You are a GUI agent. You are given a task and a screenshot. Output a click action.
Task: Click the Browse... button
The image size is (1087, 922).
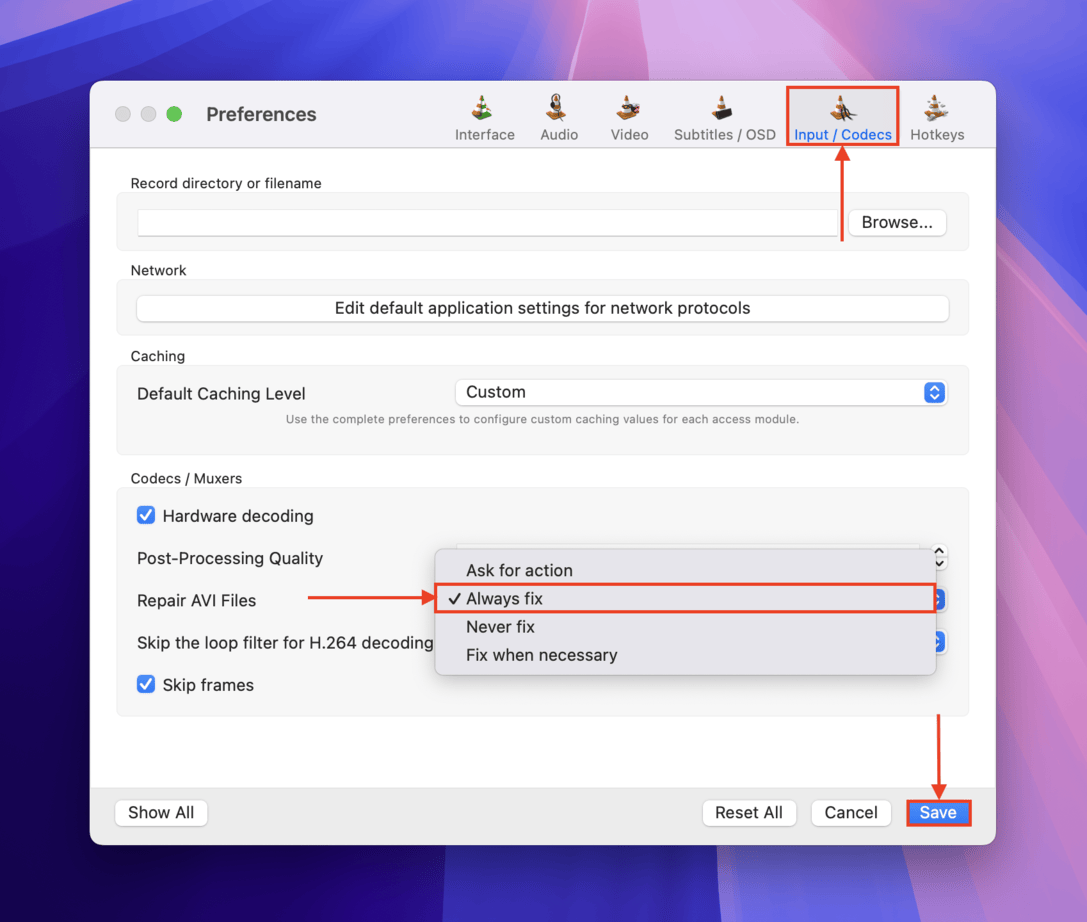(x=897, y=223)
